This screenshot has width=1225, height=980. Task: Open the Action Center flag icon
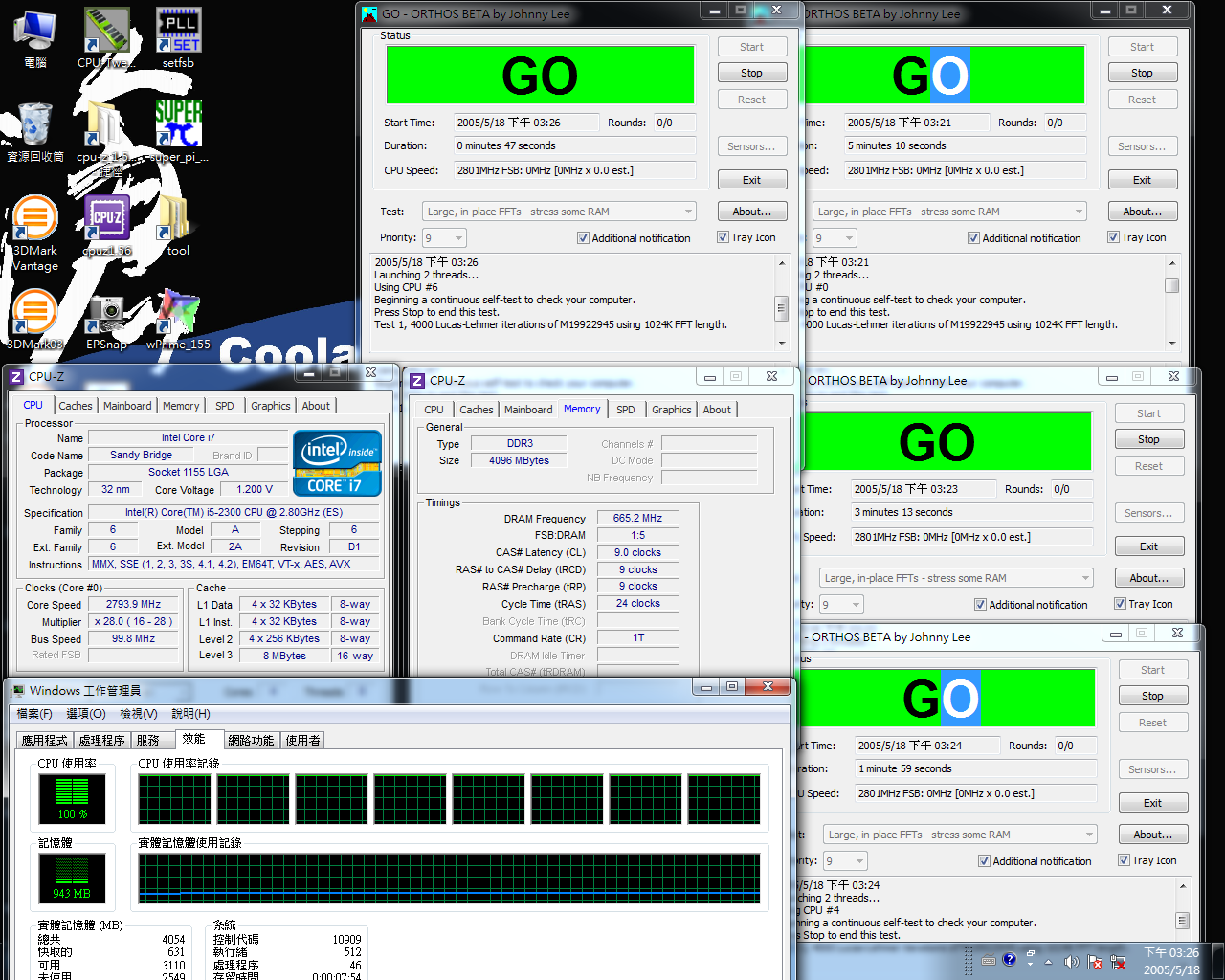tap(1094, 962)
